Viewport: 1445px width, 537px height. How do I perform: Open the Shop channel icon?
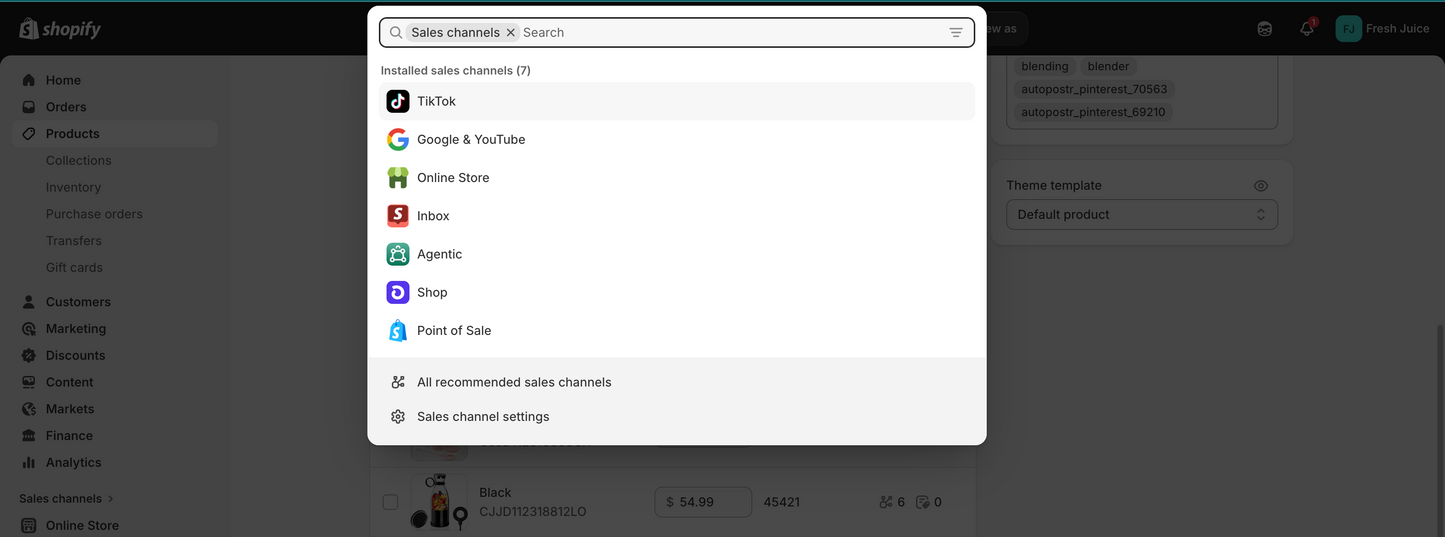pos(398,292)
